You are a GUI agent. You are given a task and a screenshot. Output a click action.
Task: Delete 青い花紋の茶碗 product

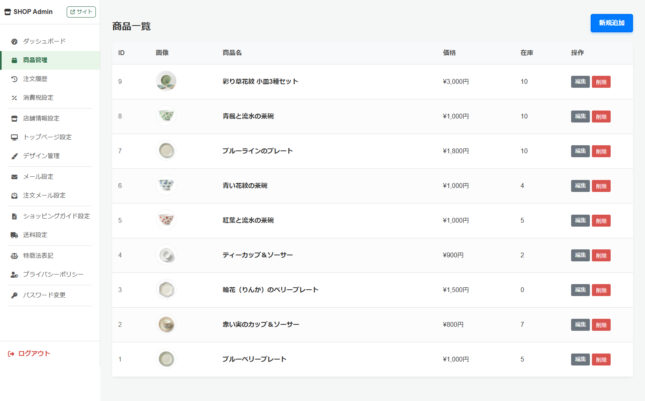pyautogui.click(x=601, y=186)
